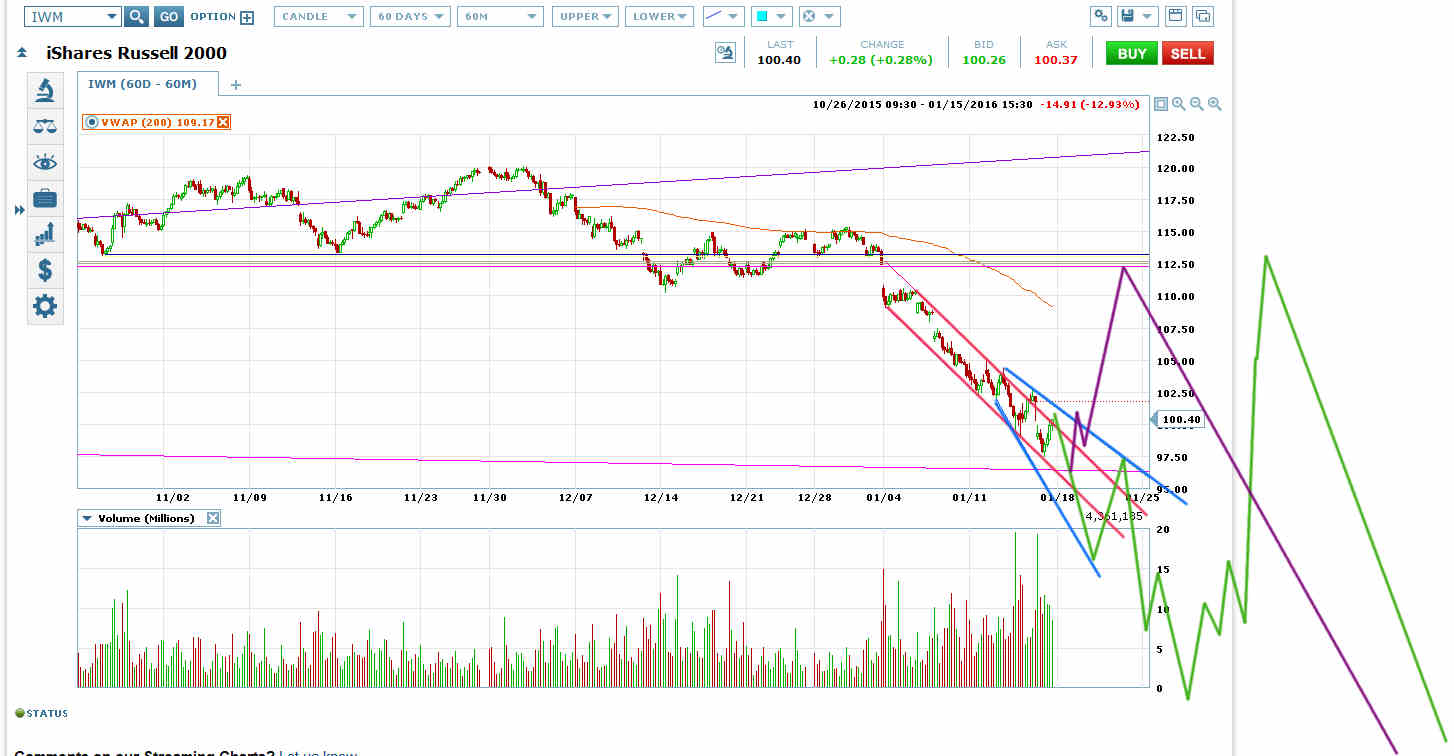Click the balance scales compare icon
The height and width of the screenshot is (756, 1454).
tap(45, 126)
